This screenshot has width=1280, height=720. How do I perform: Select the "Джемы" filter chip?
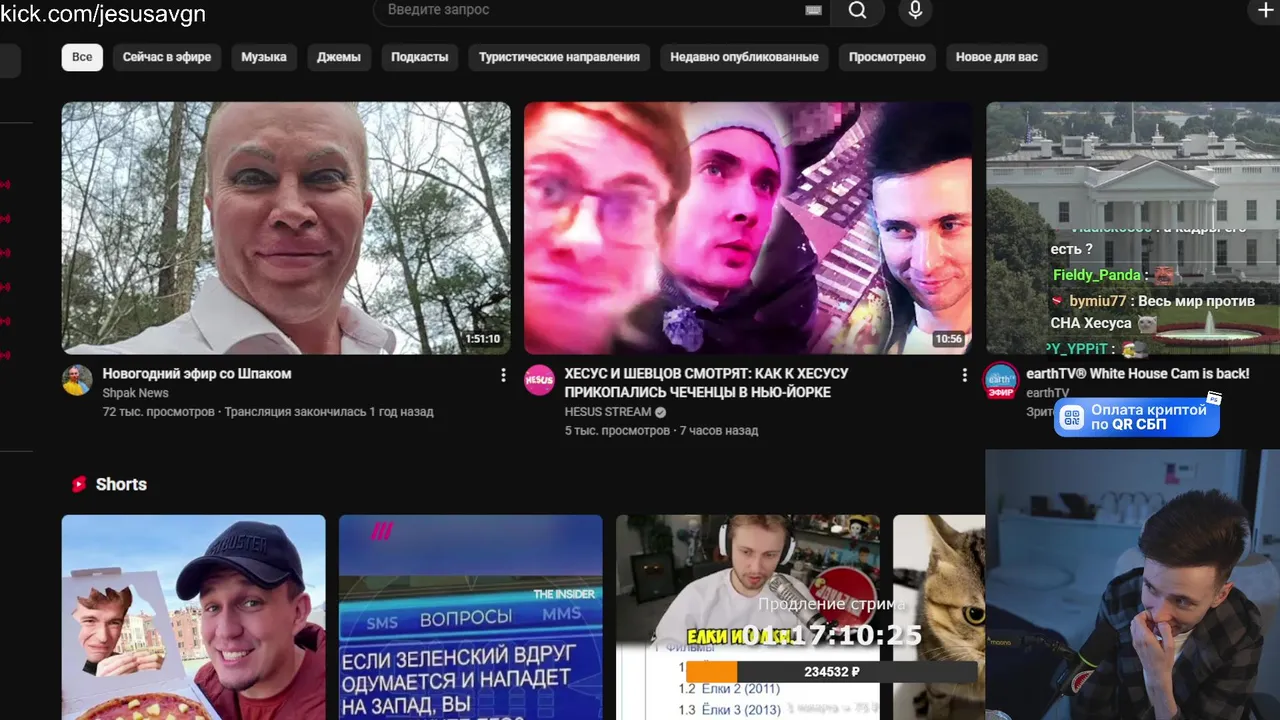coord(339,57)
